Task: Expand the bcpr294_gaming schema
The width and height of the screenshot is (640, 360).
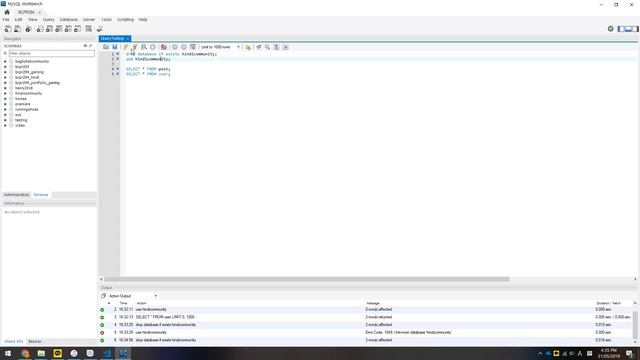Action: point(6,72)
